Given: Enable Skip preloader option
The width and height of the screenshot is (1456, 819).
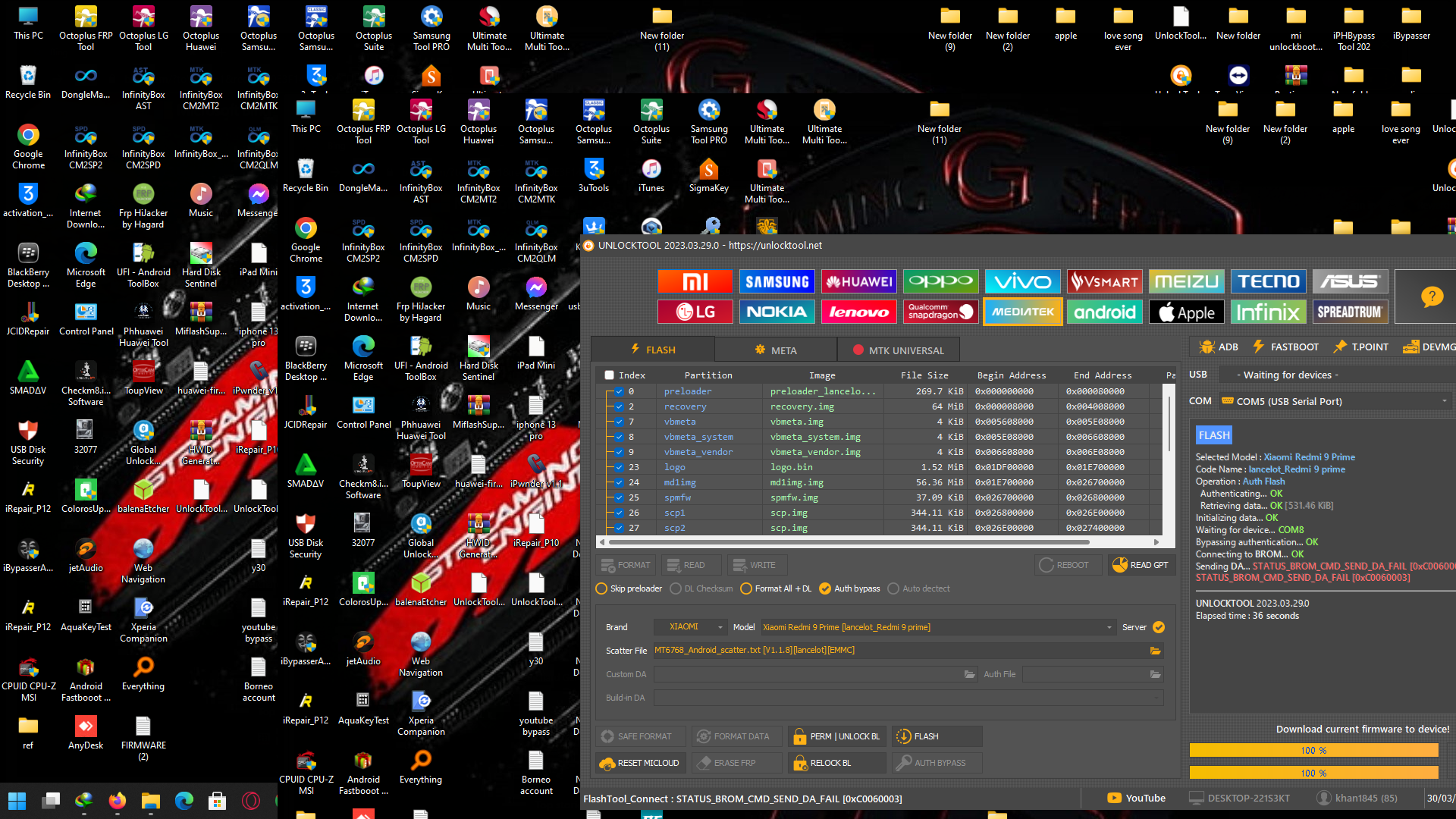Looking at the screenshot, I should tap(602, 589).
